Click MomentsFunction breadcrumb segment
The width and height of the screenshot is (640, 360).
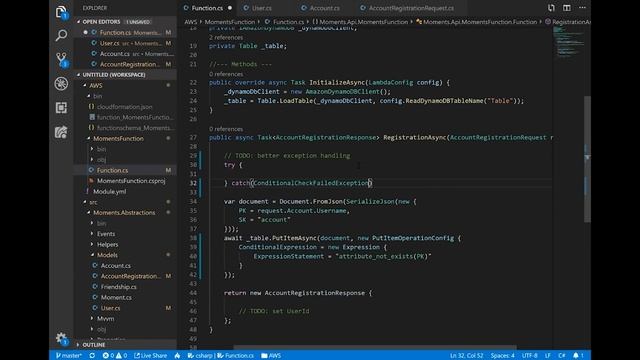(229, 22)
